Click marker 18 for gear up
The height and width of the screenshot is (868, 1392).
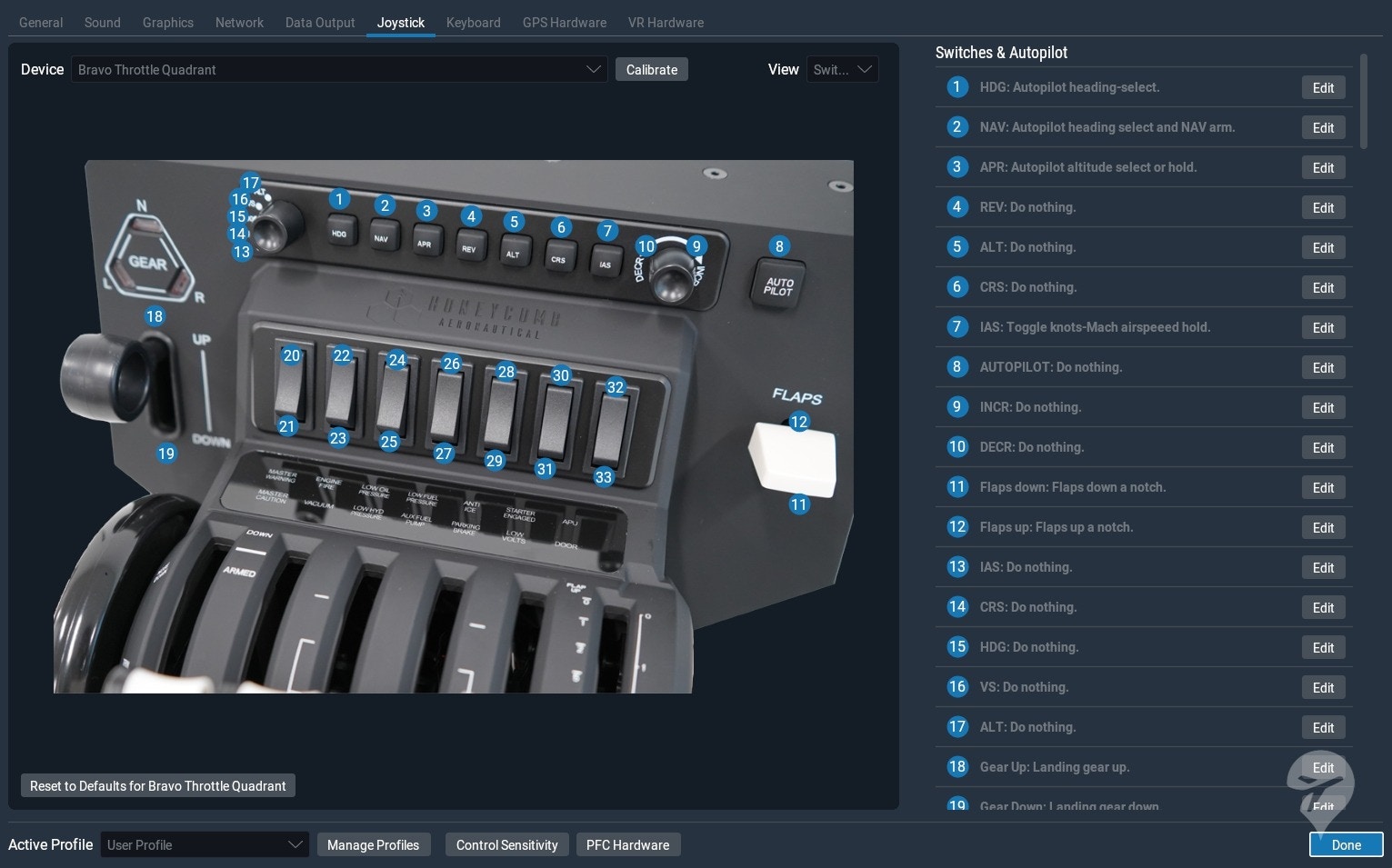coord(155,316)
